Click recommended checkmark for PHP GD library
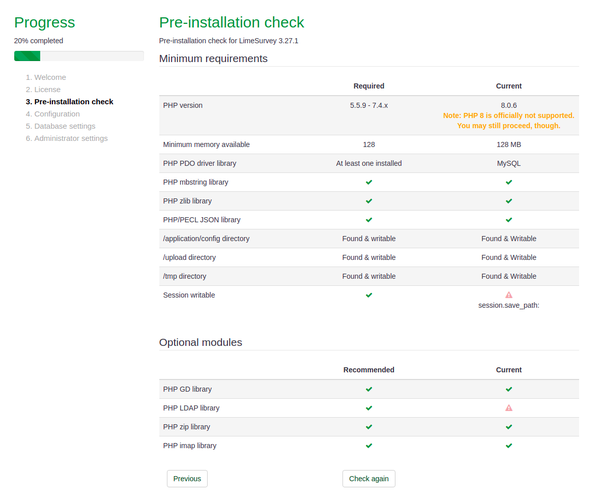600x498 pixels. tap(369, 389)
